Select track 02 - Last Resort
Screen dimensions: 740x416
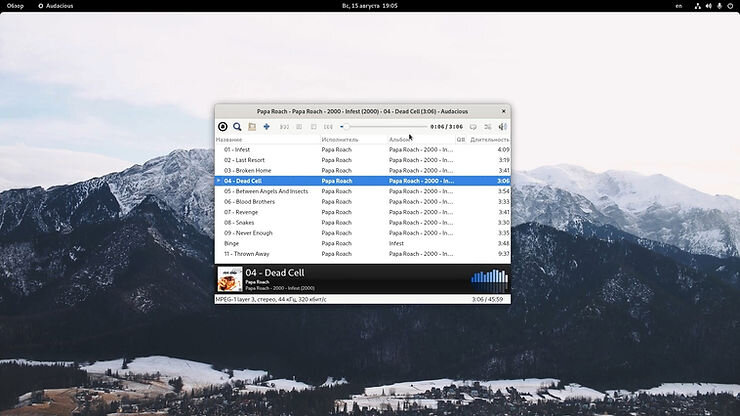tap(362, 160)
